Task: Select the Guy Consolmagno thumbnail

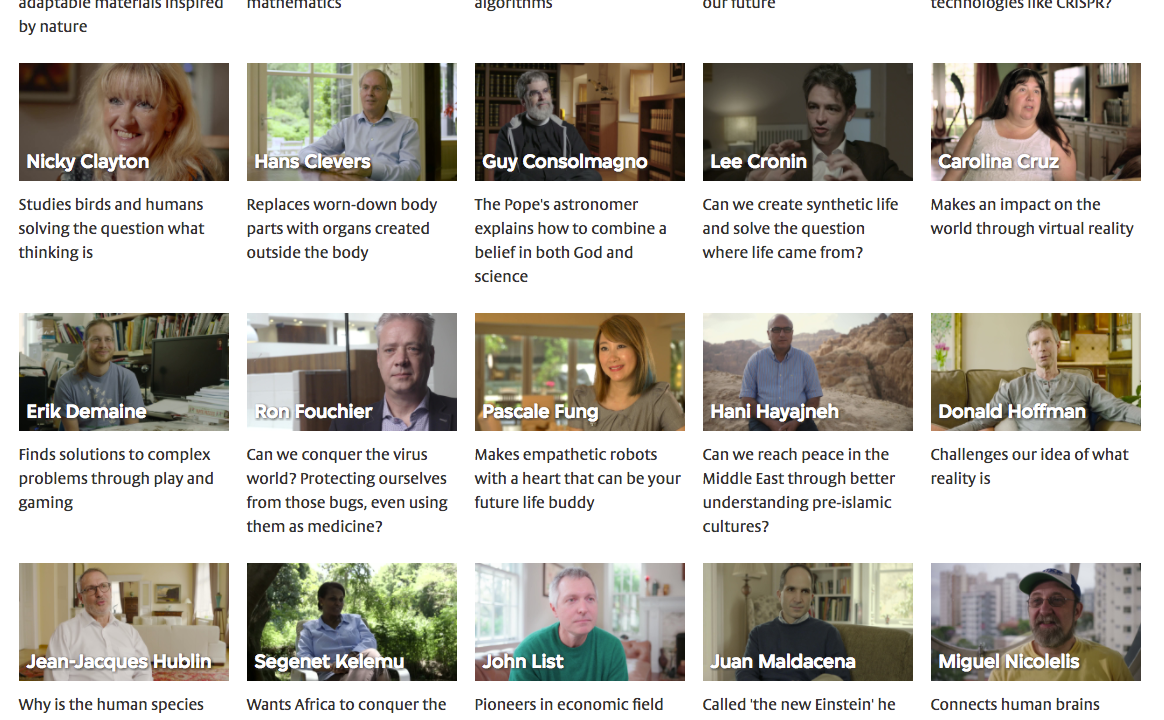Action: (580, 122)
